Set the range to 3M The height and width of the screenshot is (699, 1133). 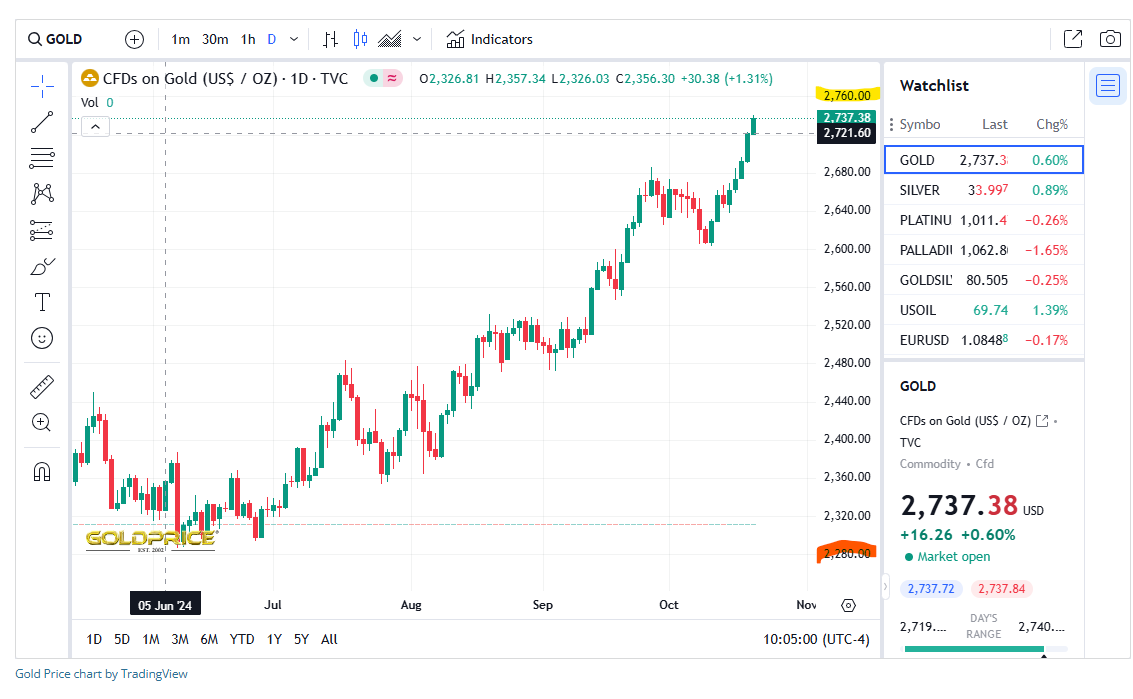pos(180,639)
